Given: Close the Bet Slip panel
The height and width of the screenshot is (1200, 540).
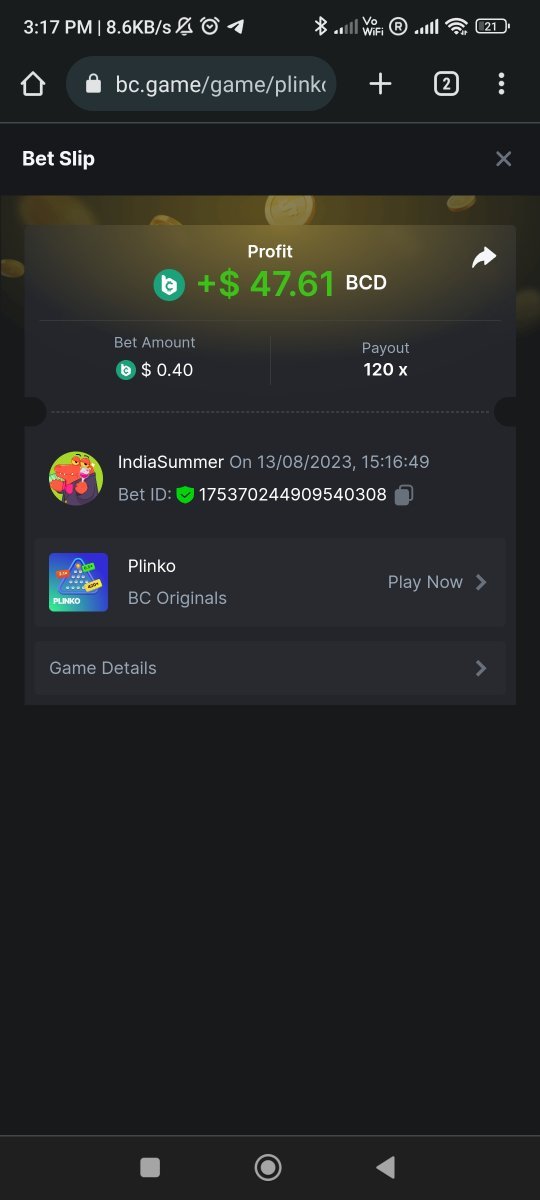Looking at the screenshot, I should [x=504, y=159].
